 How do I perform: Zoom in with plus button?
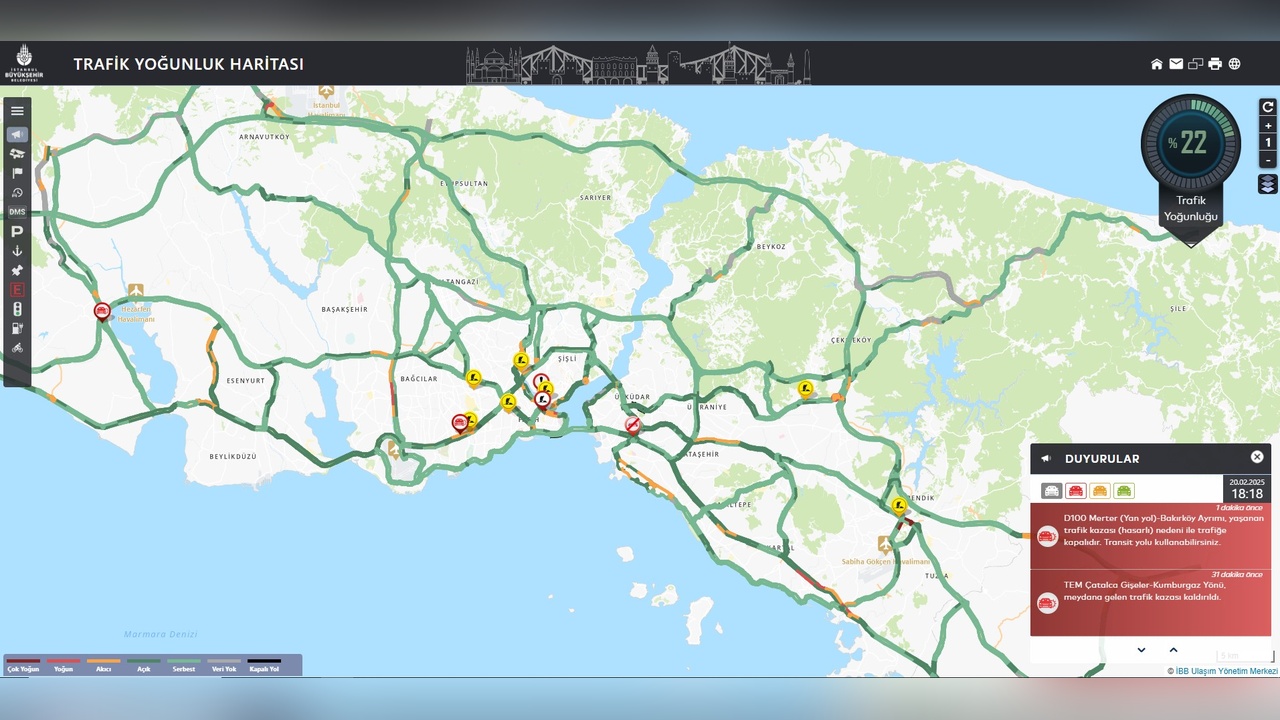(x=1268, y=125)
